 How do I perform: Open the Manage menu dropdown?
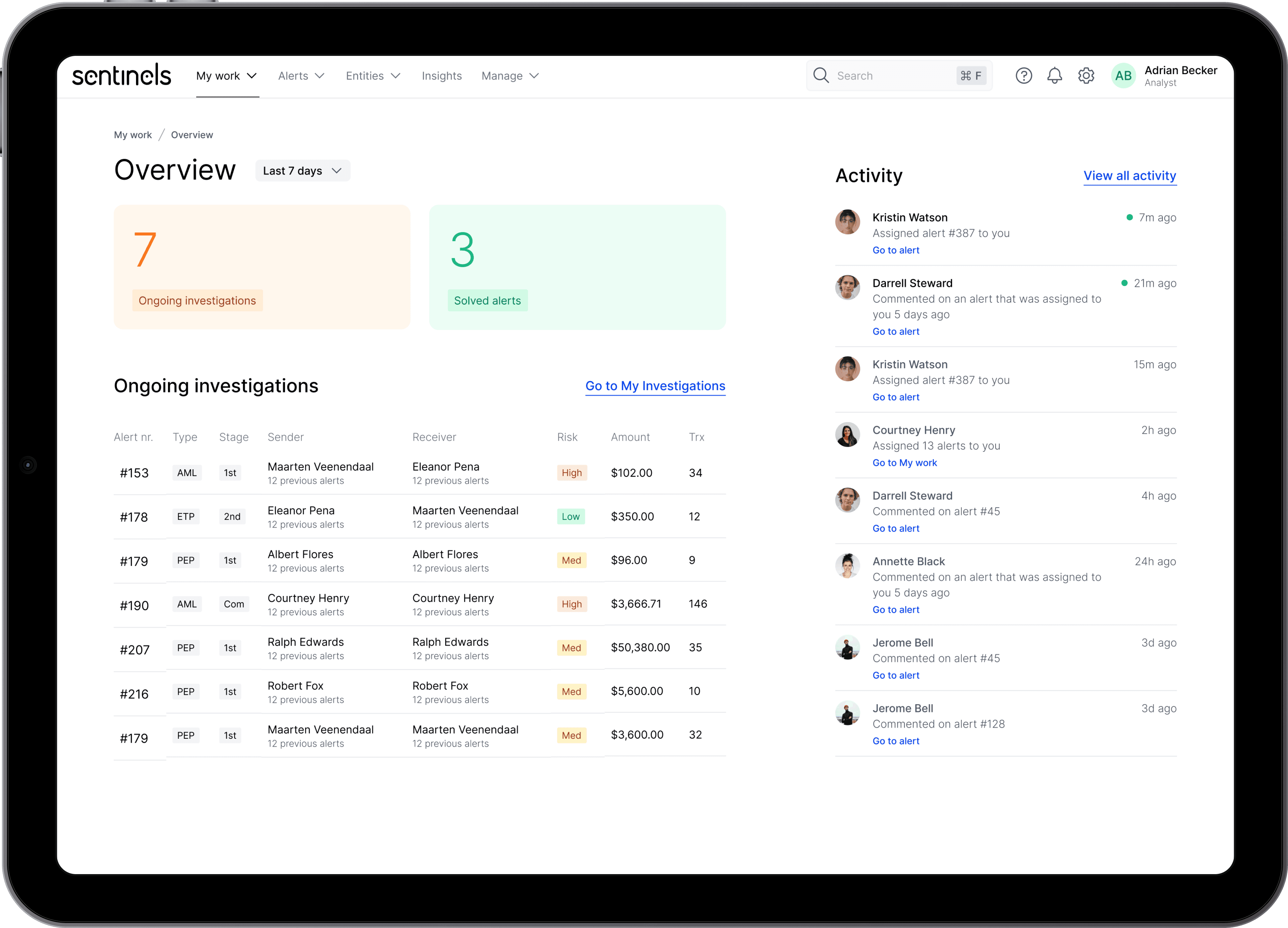pos(509,76)
